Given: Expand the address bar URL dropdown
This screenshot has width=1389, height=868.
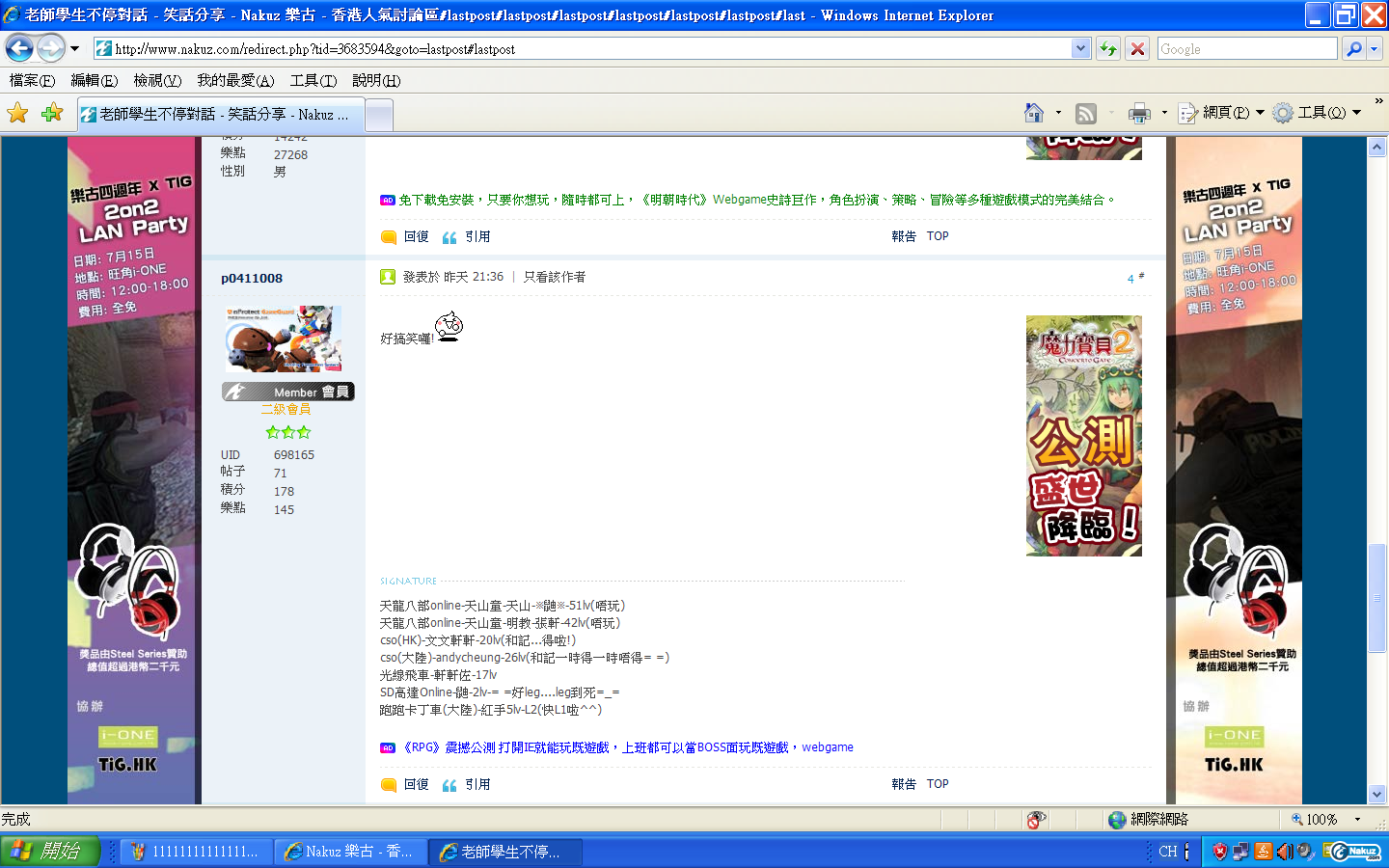Looking at the screenshot, I should point(1080,48).
